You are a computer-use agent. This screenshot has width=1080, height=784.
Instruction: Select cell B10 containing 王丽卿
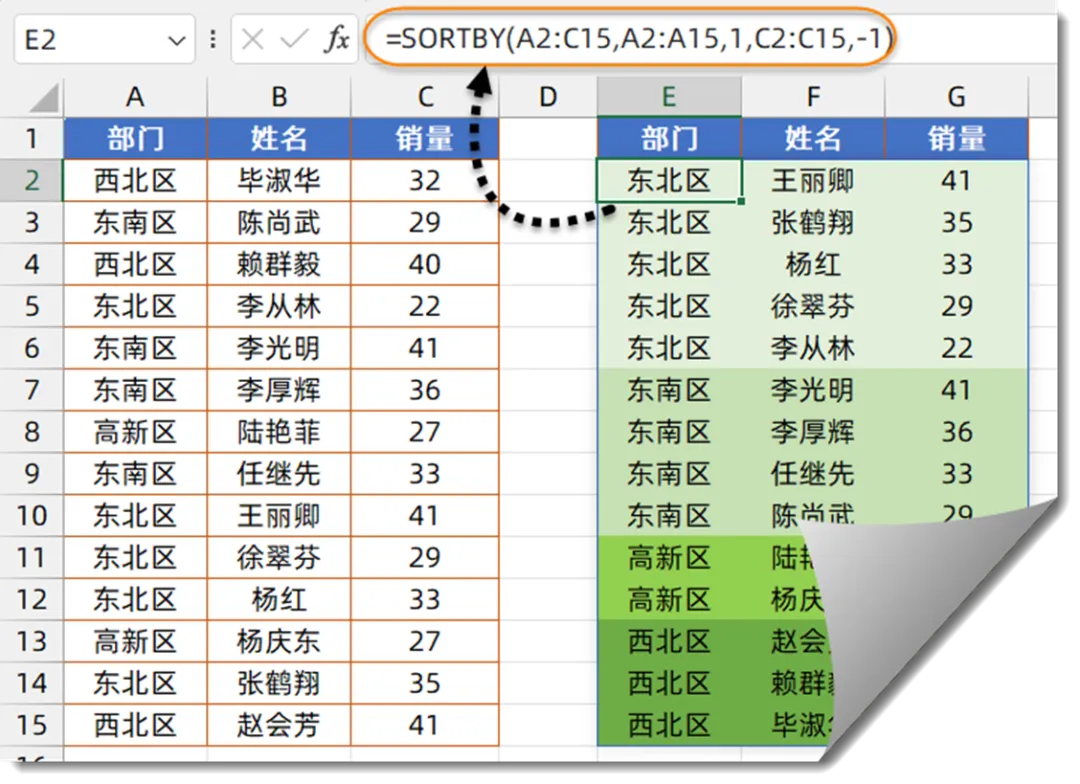(x=278, y=516)
